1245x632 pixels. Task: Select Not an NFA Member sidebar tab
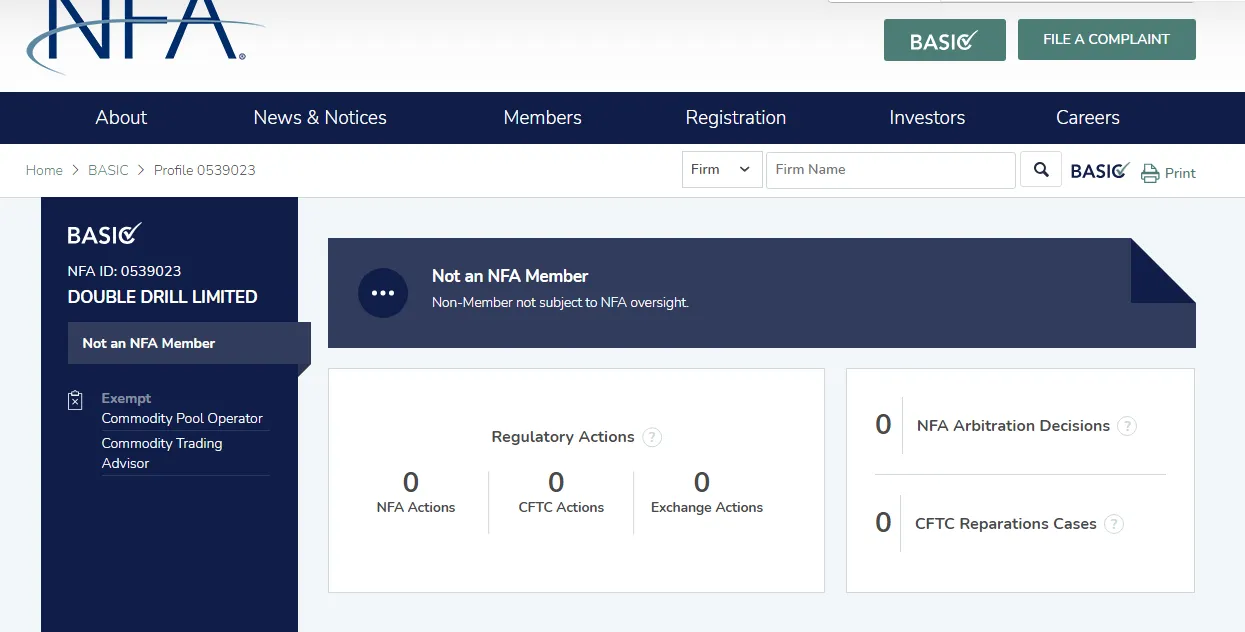(x=189, y=343)
